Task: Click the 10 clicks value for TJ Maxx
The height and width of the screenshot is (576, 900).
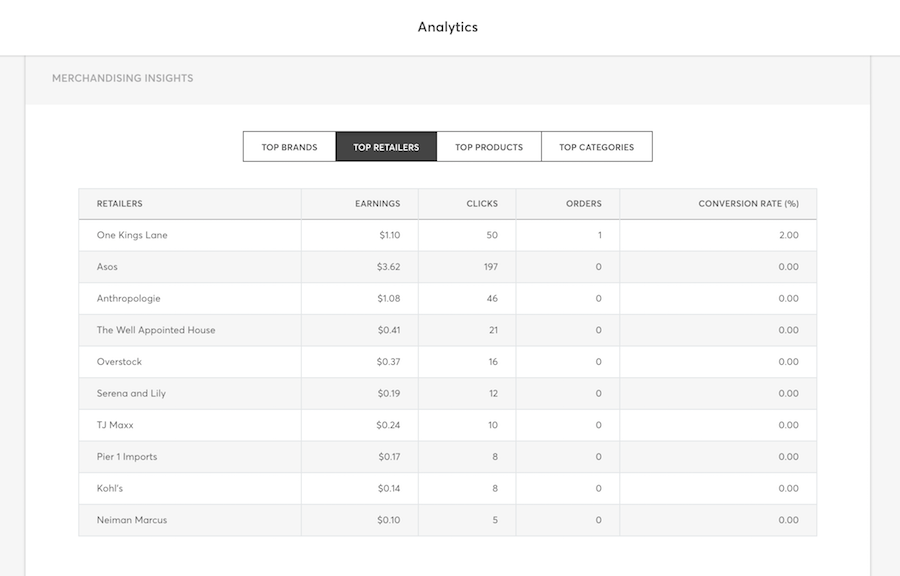Action: pos(493,425)
